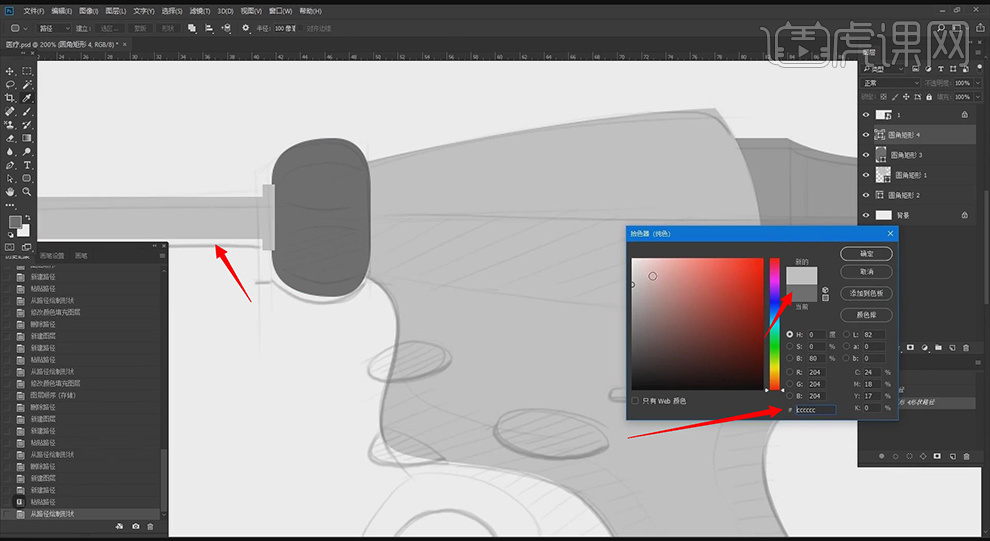Hide the 圆角矩形 1 layer
Viewport: 990px width, 541px height.
(x=866, y=175)
